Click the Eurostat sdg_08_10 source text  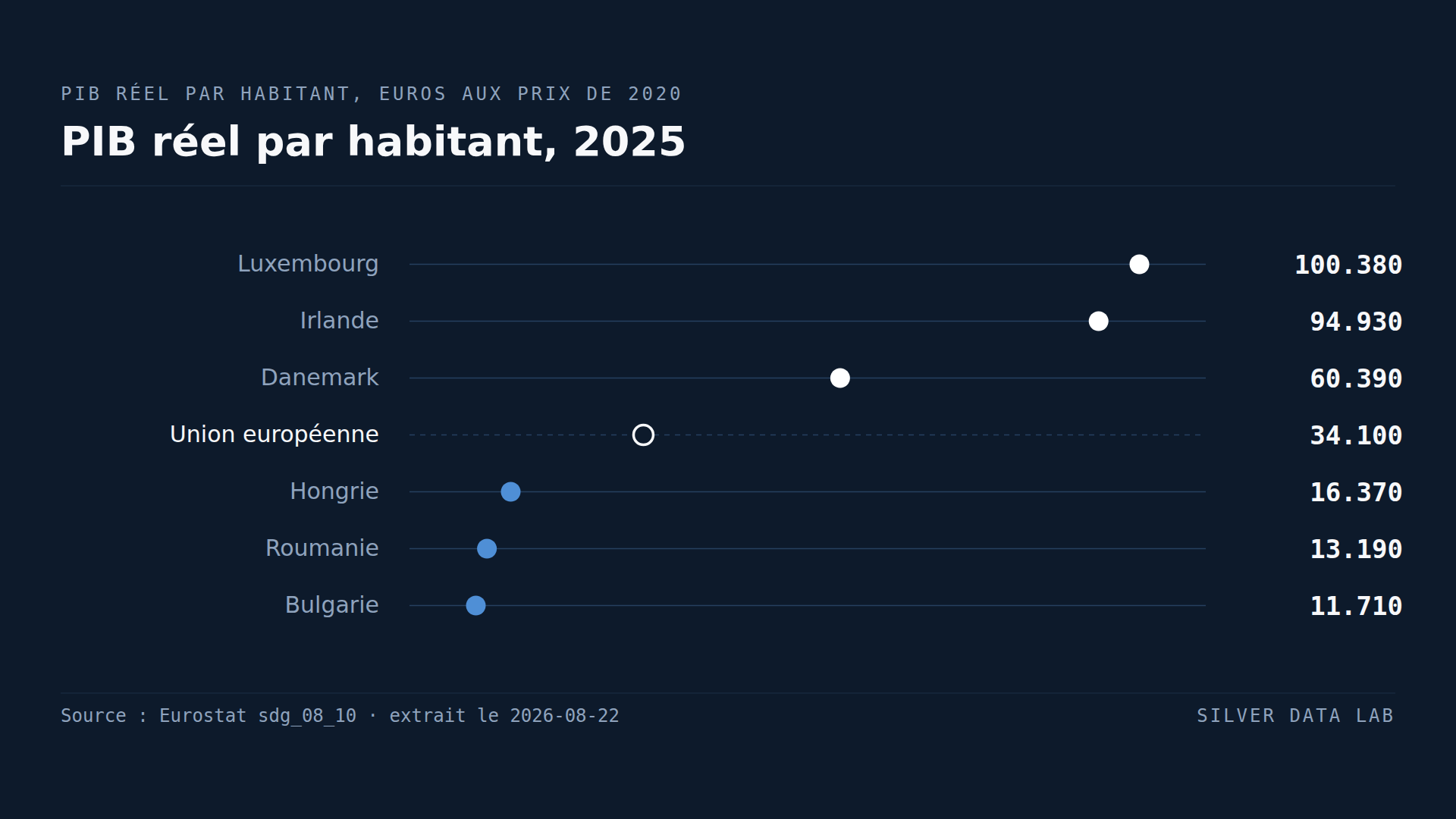click(258, 716)
